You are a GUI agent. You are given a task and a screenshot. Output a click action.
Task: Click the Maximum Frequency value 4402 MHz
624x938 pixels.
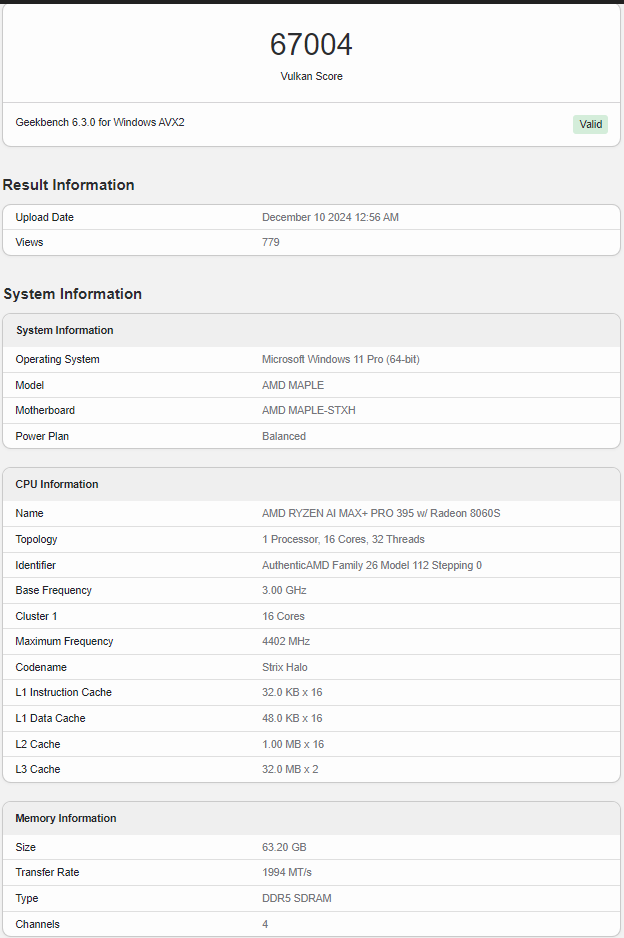(x=286, y=641)
